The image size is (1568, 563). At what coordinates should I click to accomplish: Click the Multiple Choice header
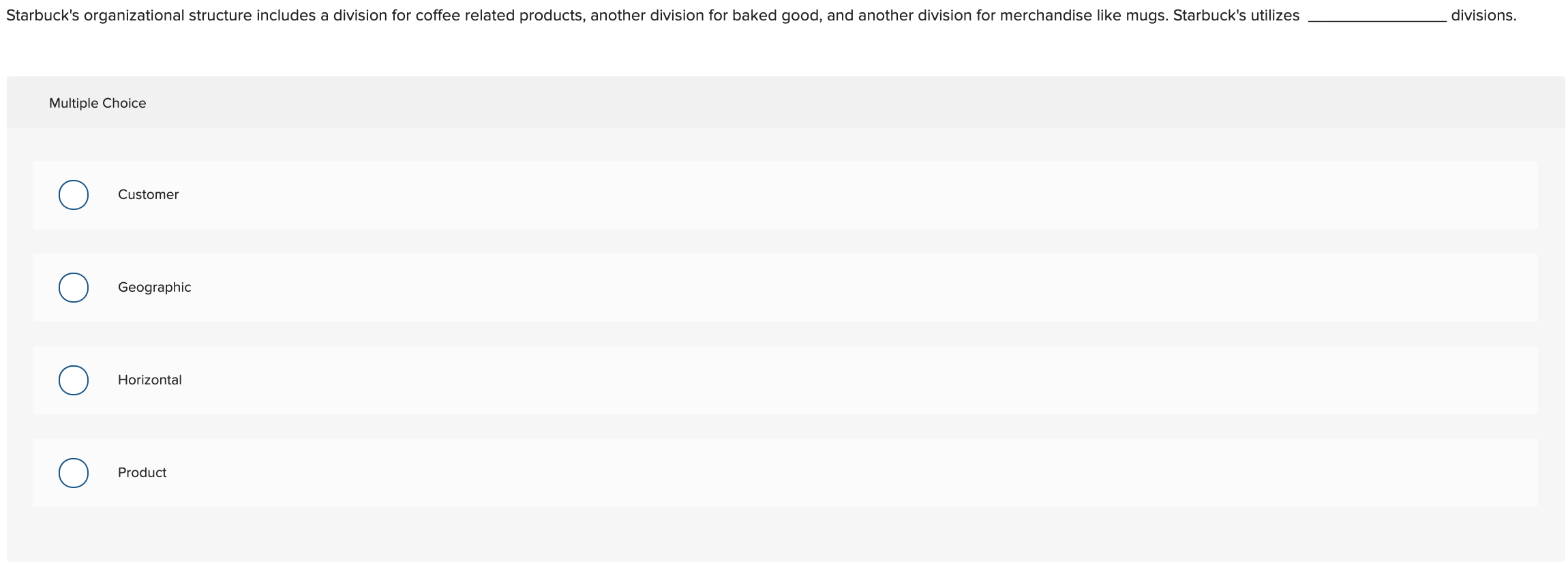(97, 102)
